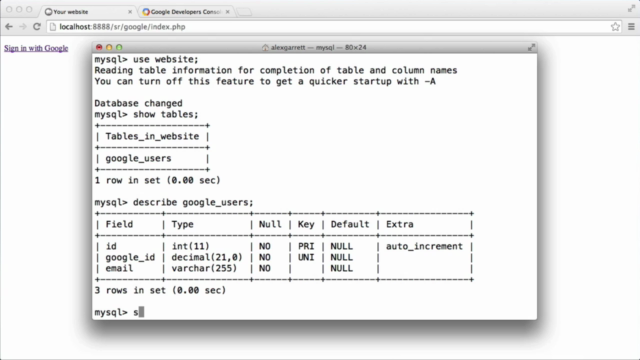Close the Your website tab

[130, 12]
